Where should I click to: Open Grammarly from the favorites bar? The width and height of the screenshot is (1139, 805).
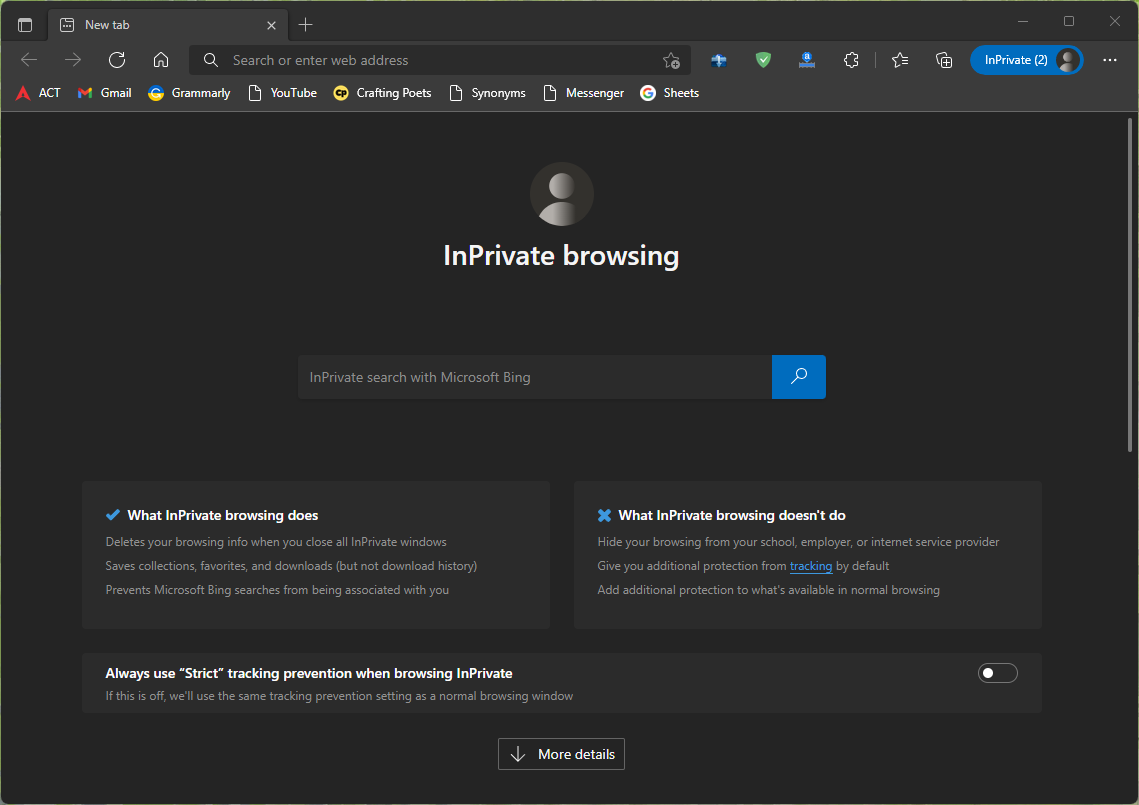(188, 92)
